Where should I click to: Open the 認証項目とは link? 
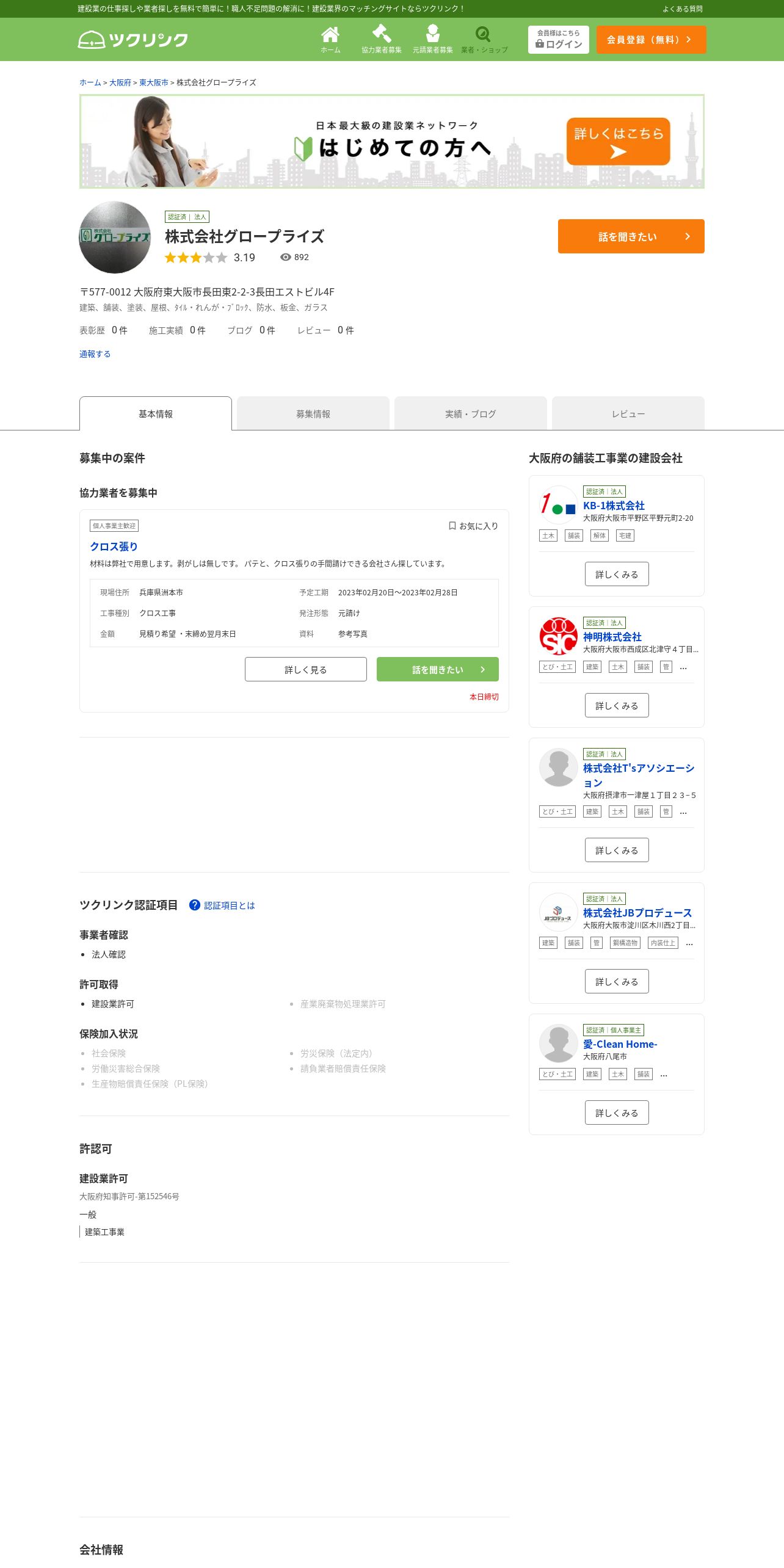point(230,906)
